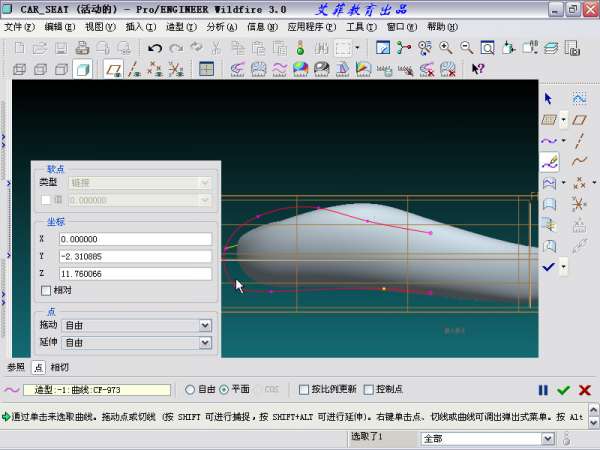Click the four-view layout icon
Image resolution: width=600 pixels, height=450 pixels.
click(206, 69)
